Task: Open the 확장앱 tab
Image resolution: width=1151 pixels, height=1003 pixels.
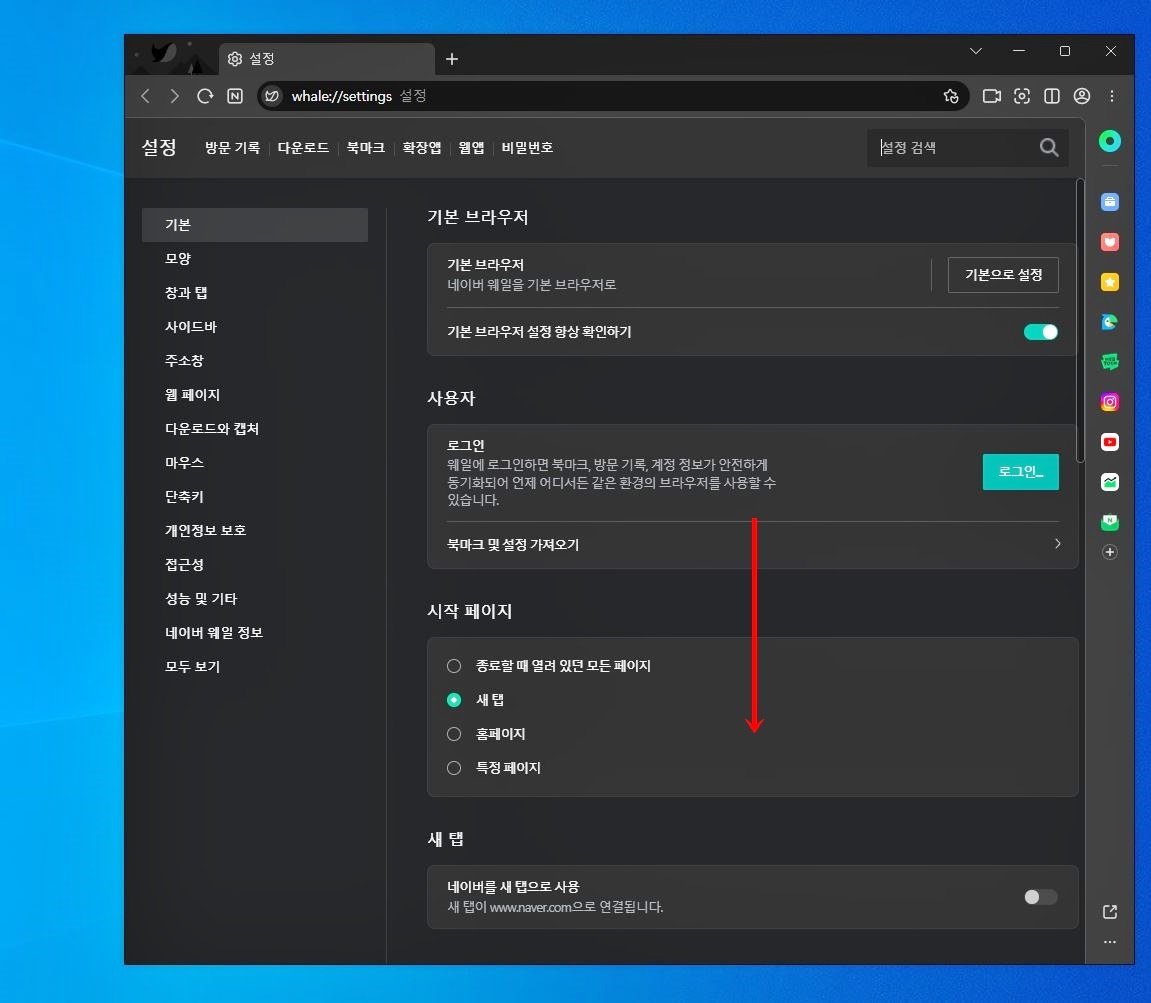Action: point(421,148)
